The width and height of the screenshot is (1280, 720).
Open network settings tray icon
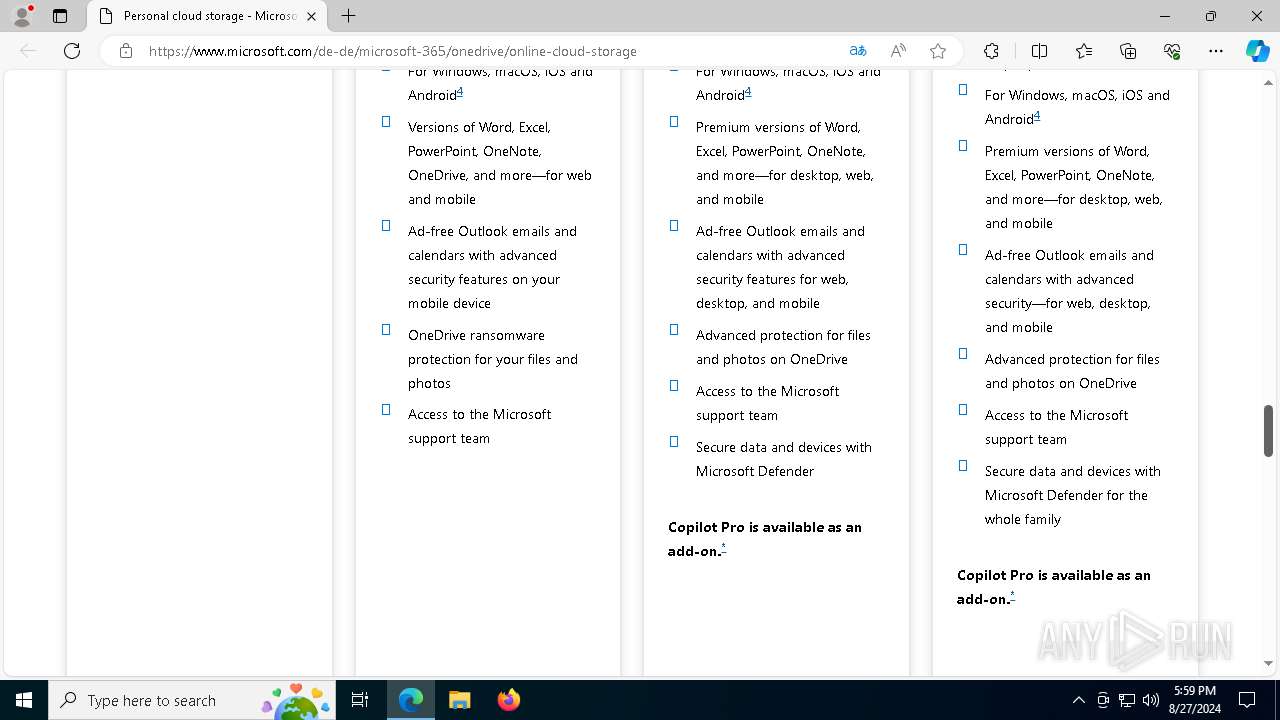(1127, 700)
